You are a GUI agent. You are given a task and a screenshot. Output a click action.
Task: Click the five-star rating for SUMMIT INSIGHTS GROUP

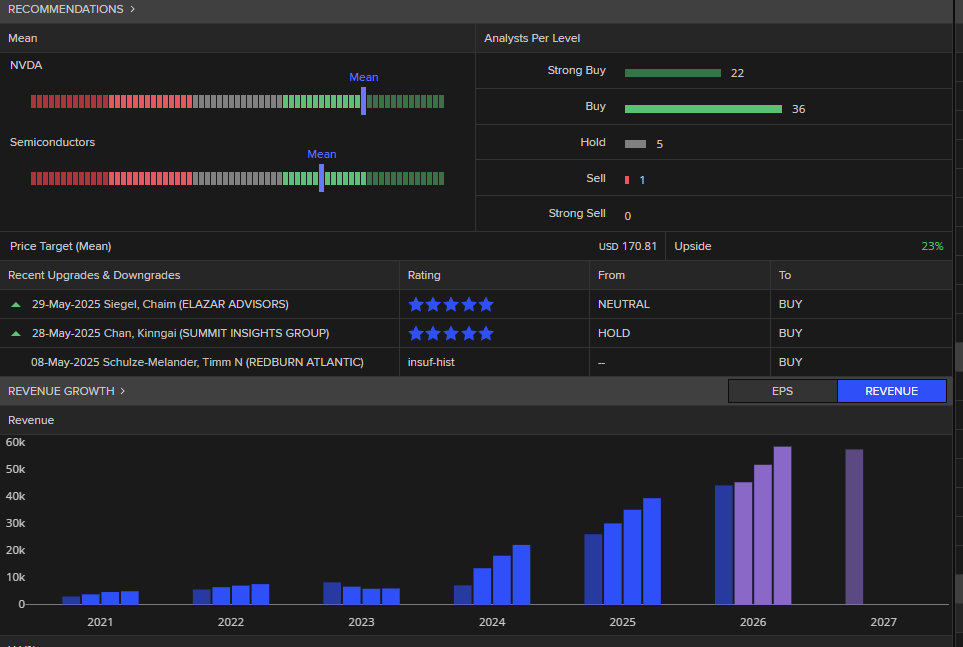(451, 333)
